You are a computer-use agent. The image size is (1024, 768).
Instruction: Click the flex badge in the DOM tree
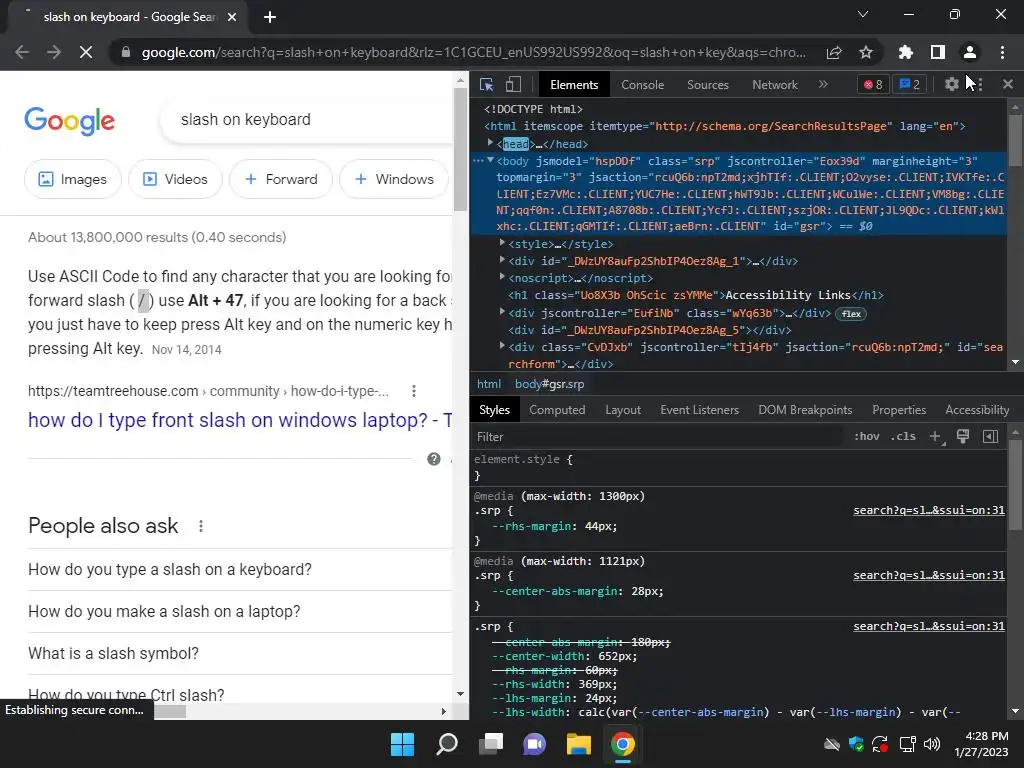[x=851, y=314]
